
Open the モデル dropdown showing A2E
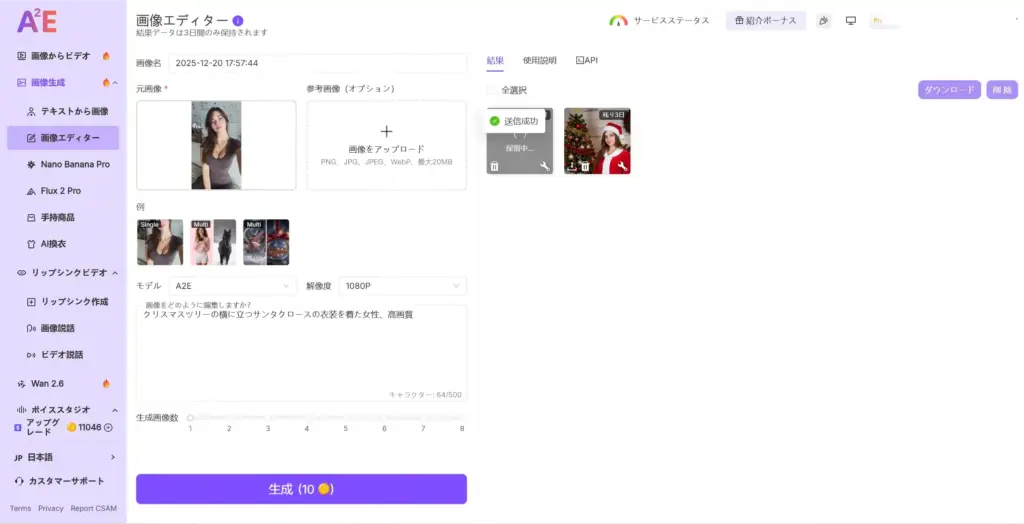230,286
